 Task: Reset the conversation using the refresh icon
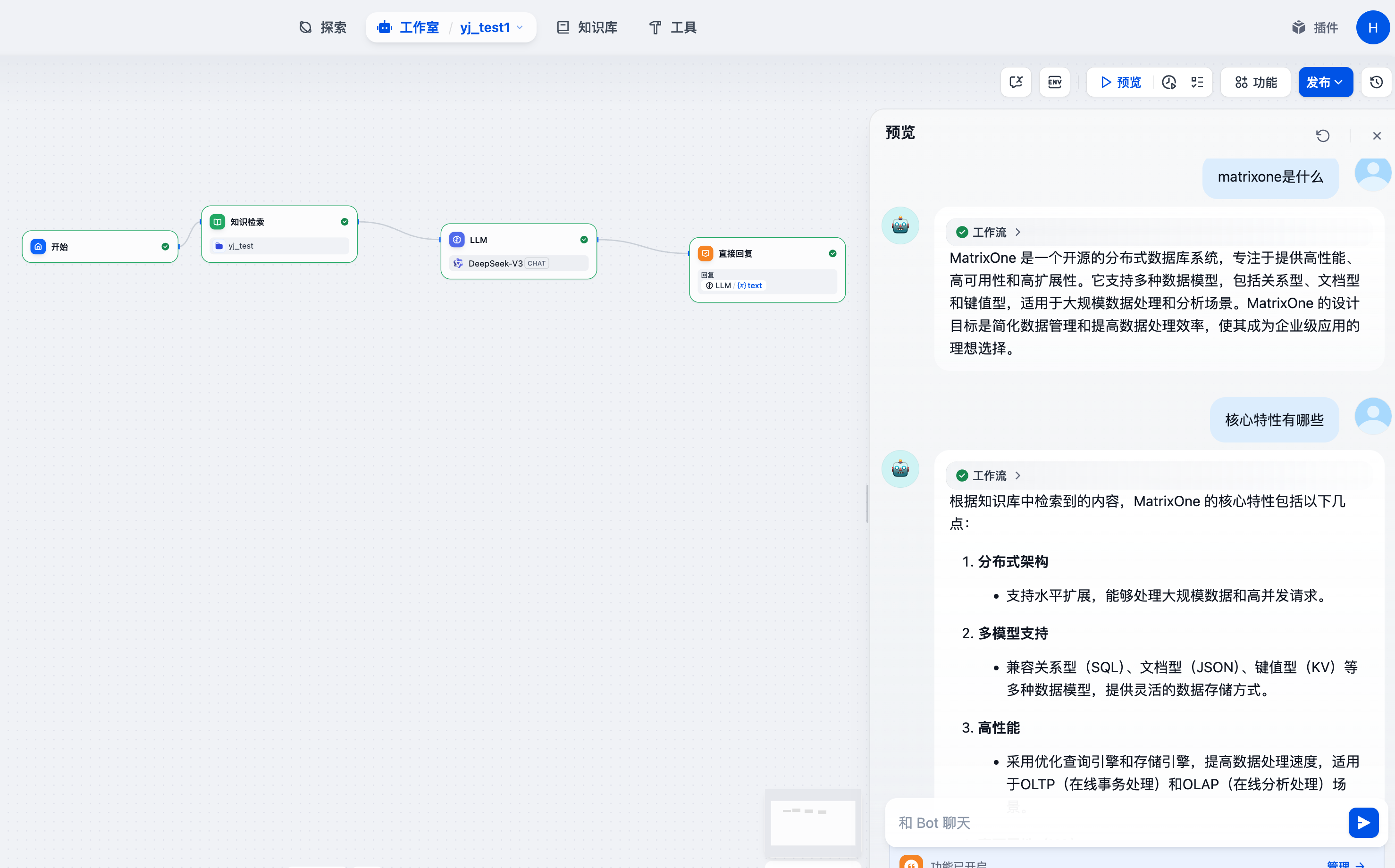click(x=1323, y=135)
